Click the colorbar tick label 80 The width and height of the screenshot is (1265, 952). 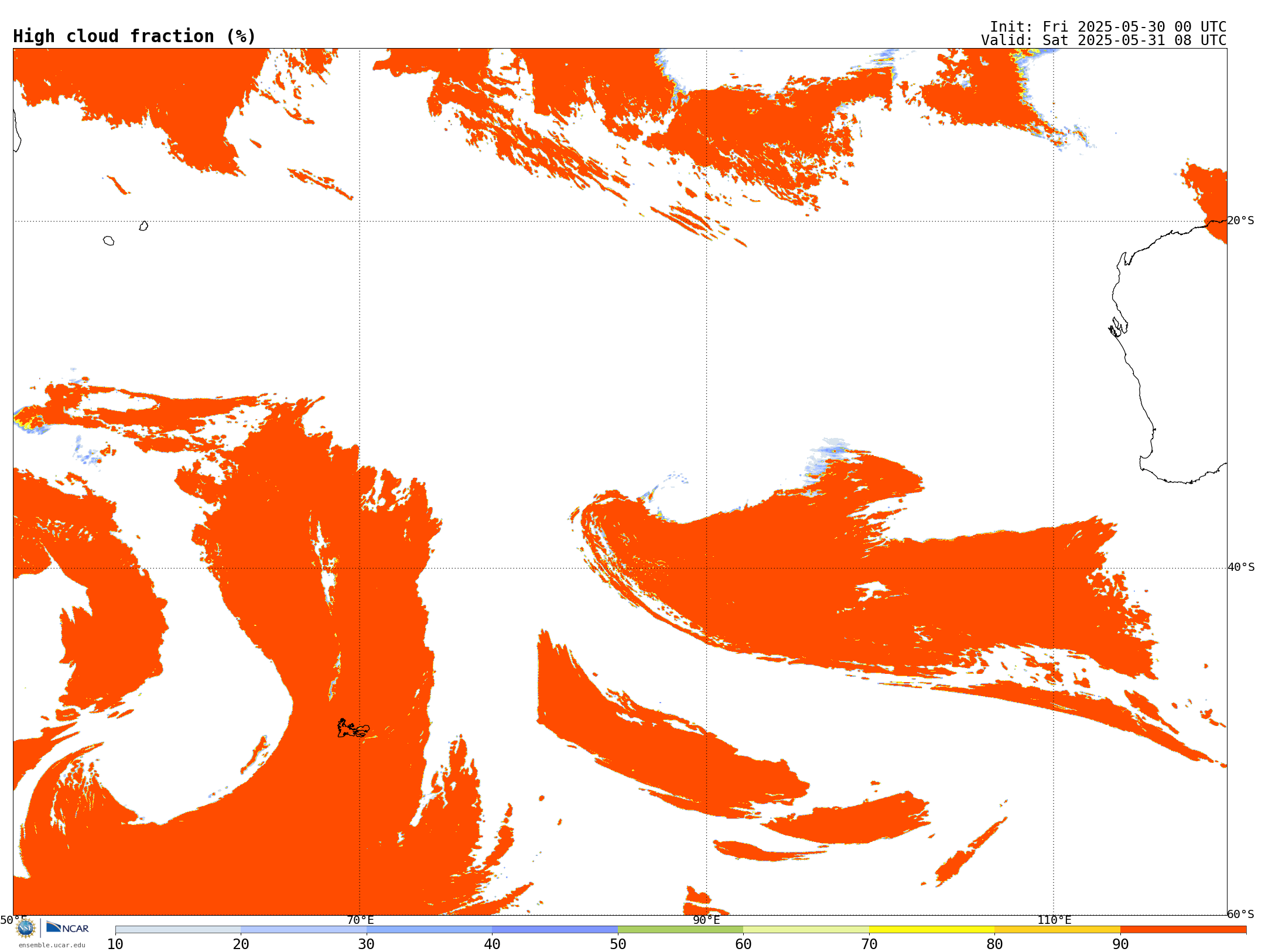point(994,944)
